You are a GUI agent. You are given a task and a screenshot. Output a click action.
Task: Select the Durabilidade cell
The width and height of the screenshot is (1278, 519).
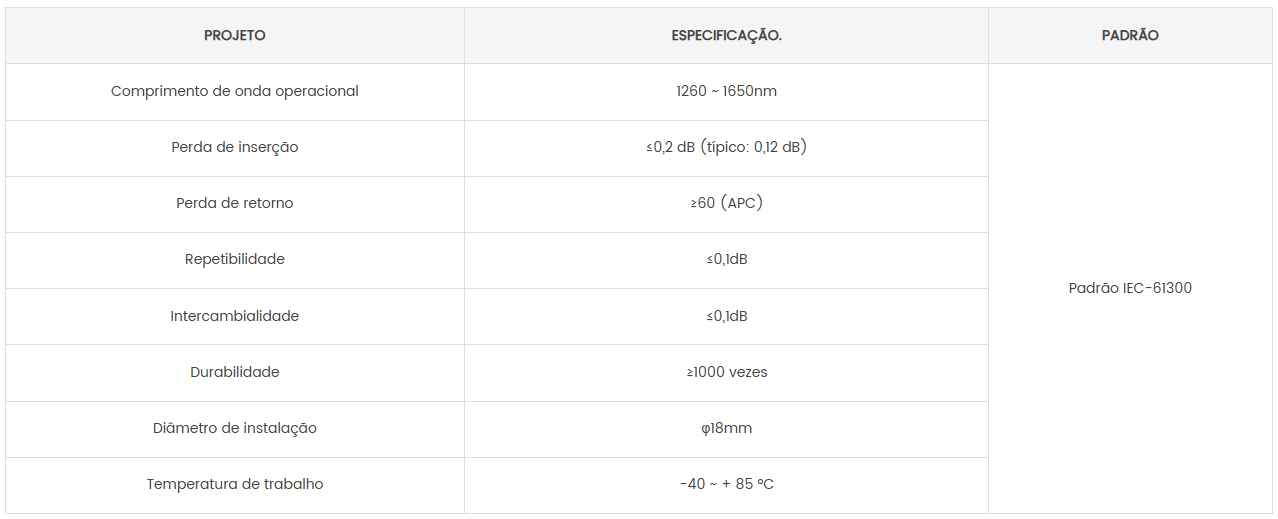point(235,372)
